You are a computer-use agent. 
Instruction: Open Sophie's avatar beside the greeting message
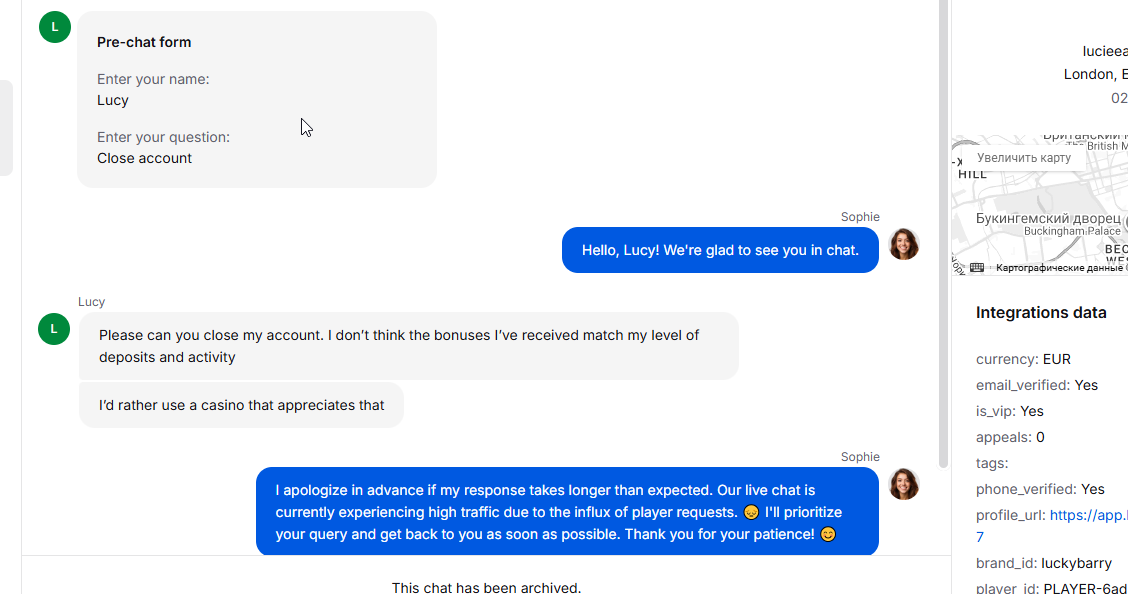(904, 244)
